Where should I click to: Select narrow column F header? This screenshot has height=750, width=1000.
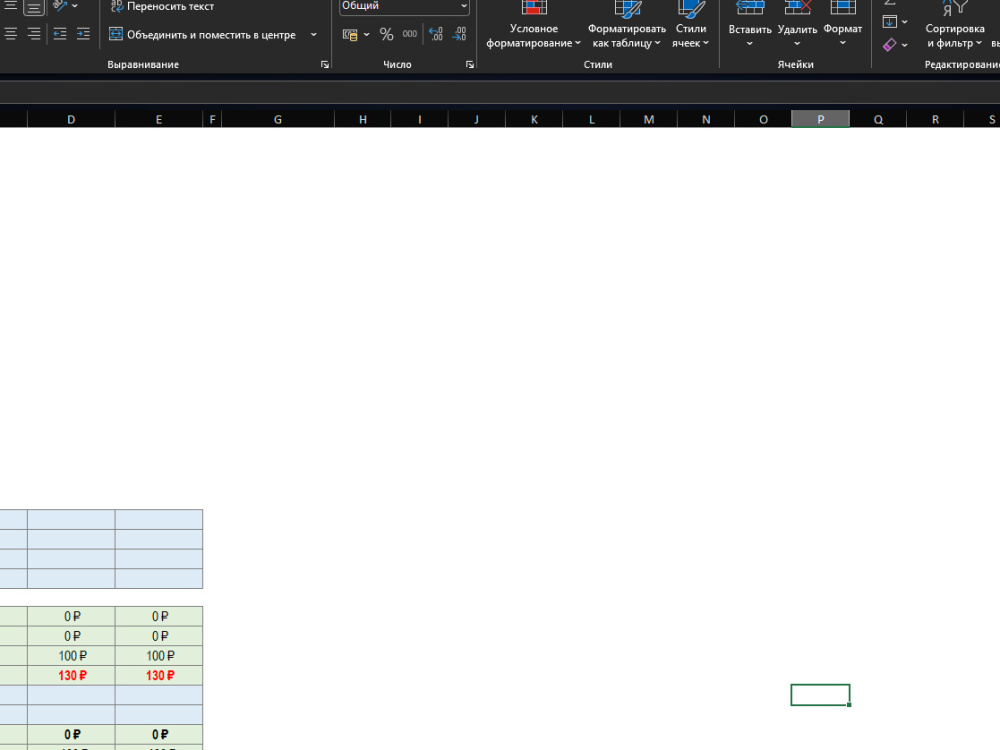[212, 119]
